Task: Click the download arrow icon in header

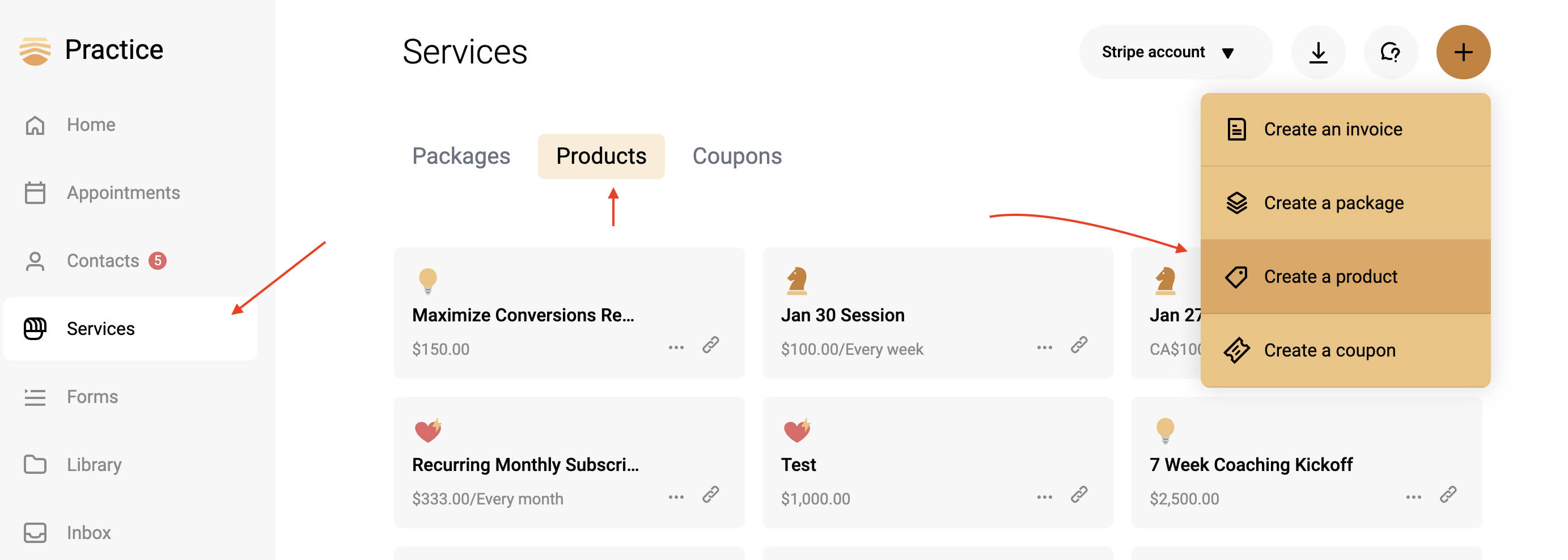Action: tap(1318, 52)
